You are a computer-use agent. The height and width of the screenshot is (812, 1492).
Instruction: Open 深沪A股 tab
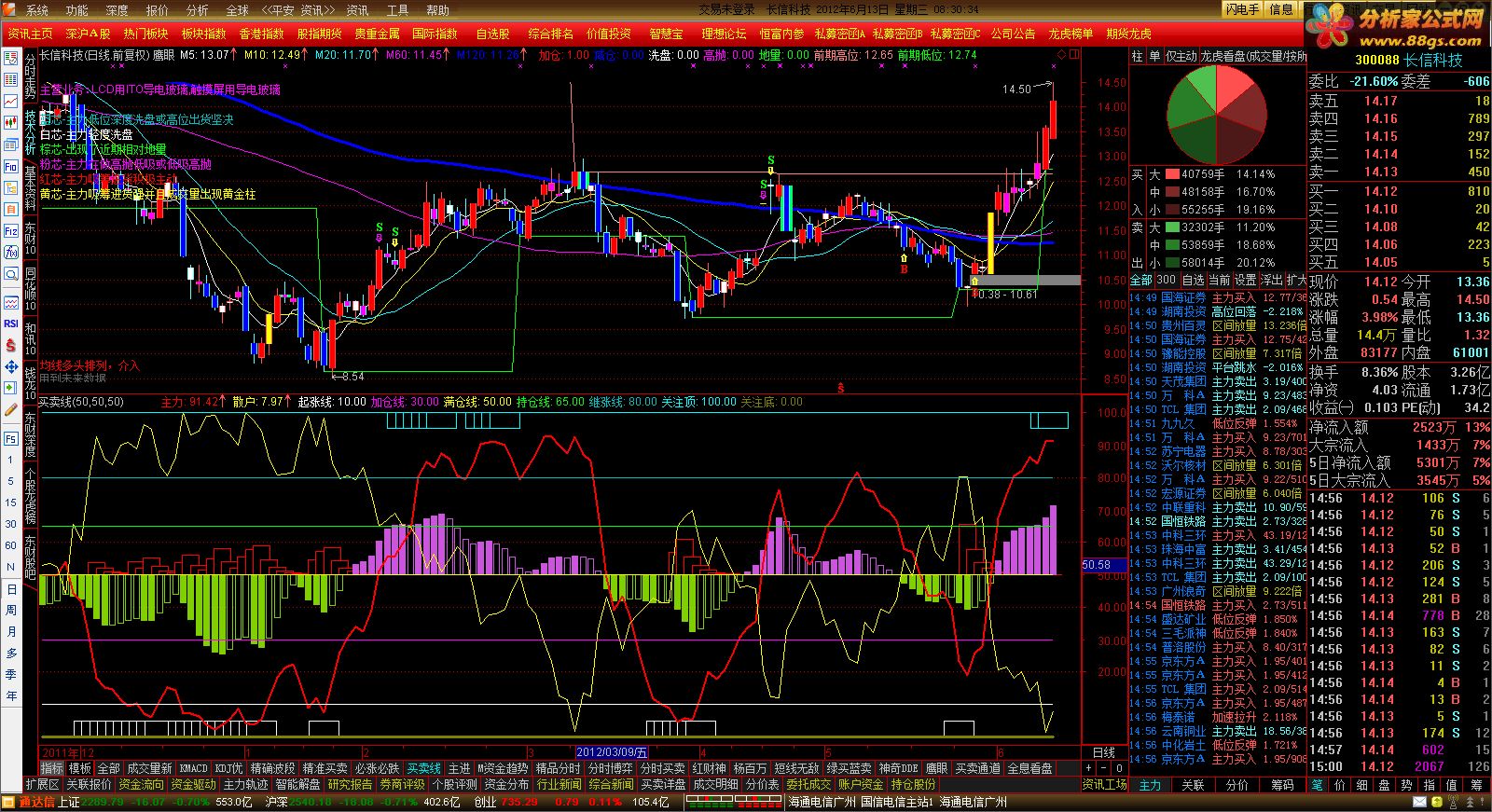coord(88,34)
